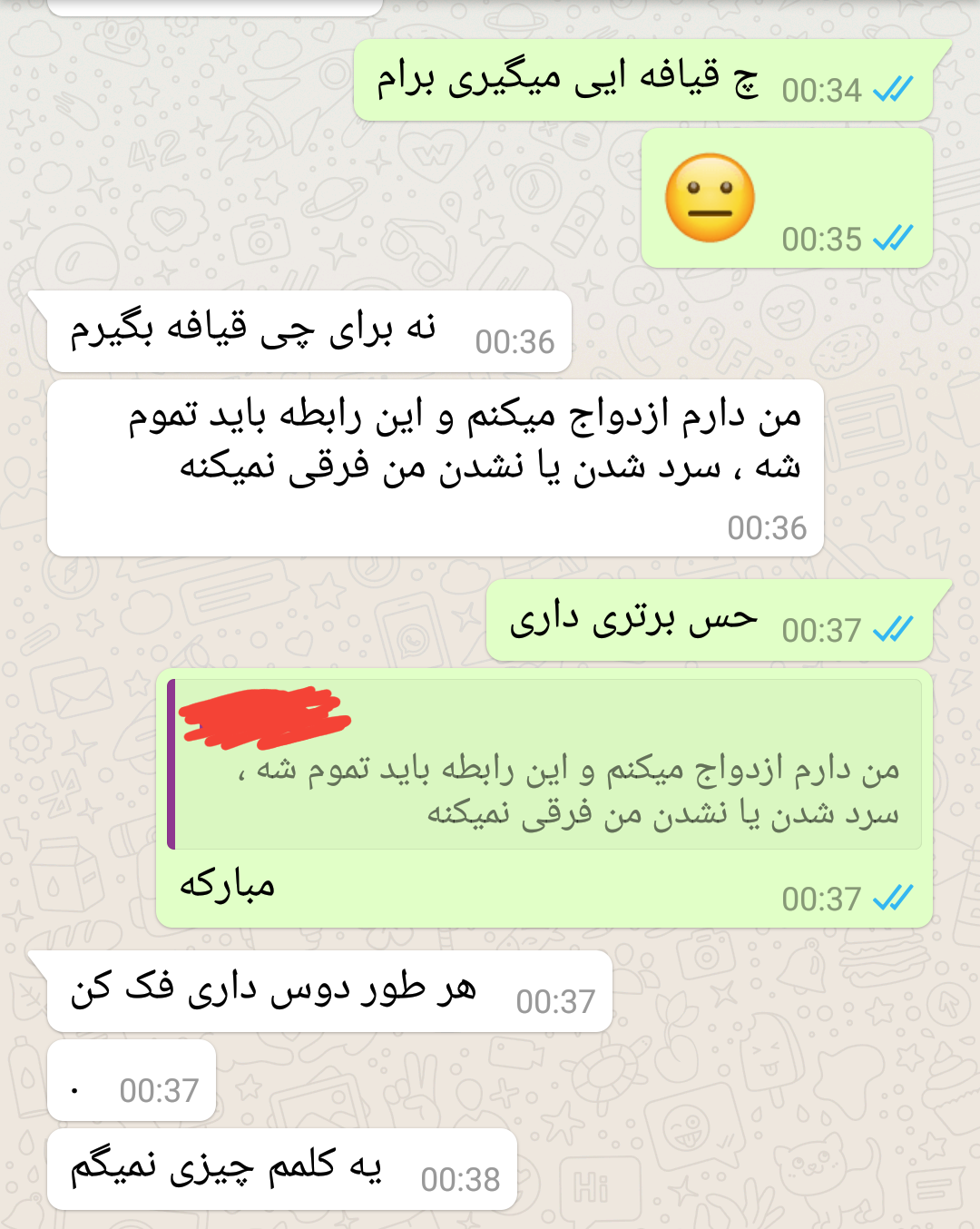Tap the cut-off message bubble at top
This screenshot has height=1229, width=980.
pyautogui.click(x=214, y=7)
